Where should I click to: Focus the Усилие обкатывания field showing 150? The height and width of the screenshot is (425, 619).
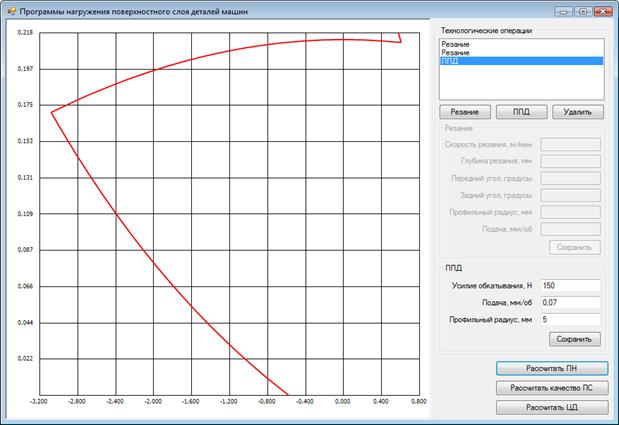point(569,286)
